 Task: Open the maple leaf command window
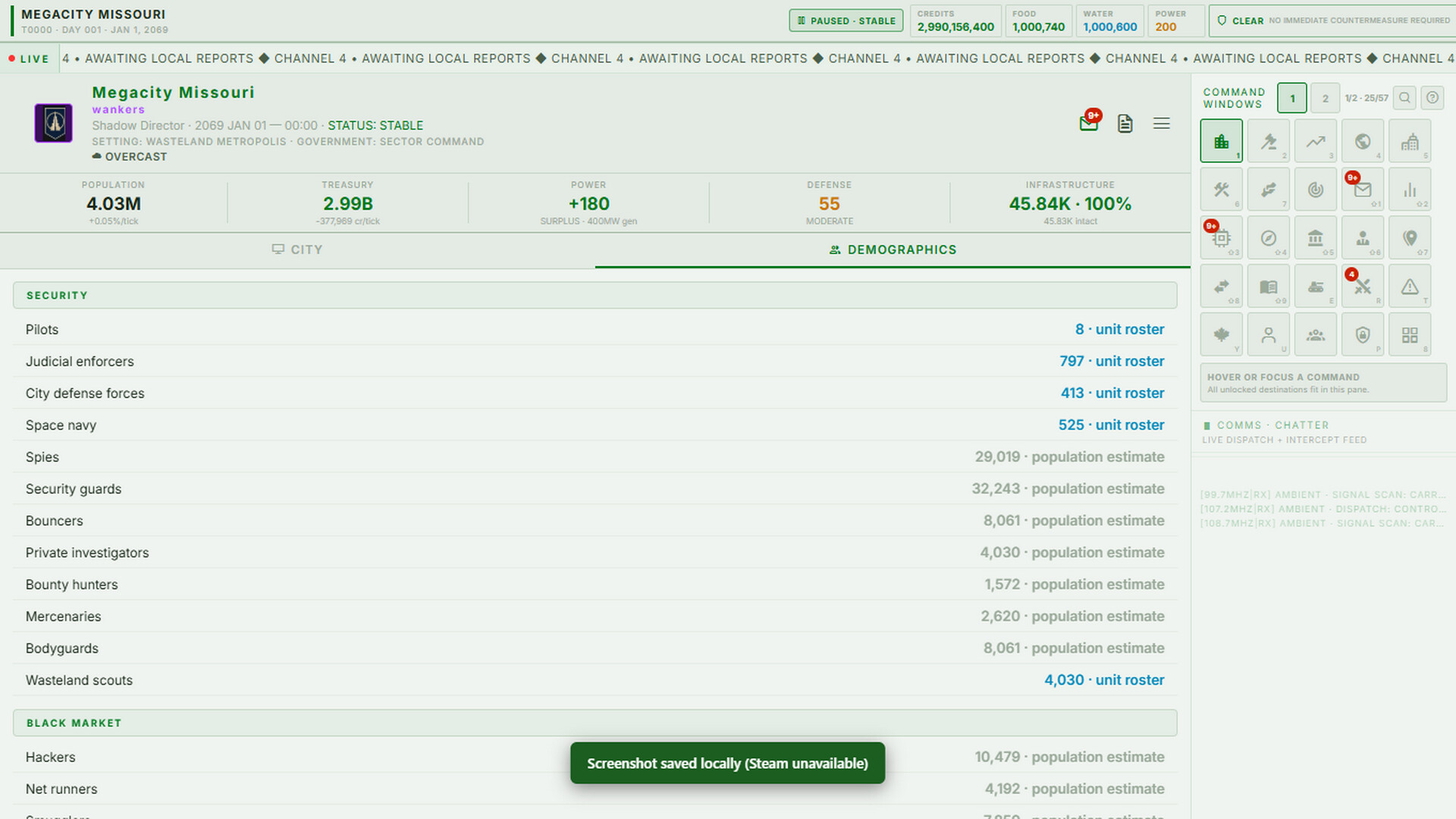pos(1221,335)
